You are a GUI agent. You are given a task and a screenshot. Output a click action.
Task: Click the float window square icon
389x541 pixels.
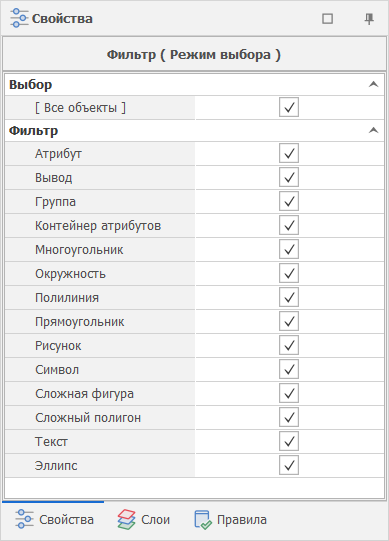tap(327, 19)
